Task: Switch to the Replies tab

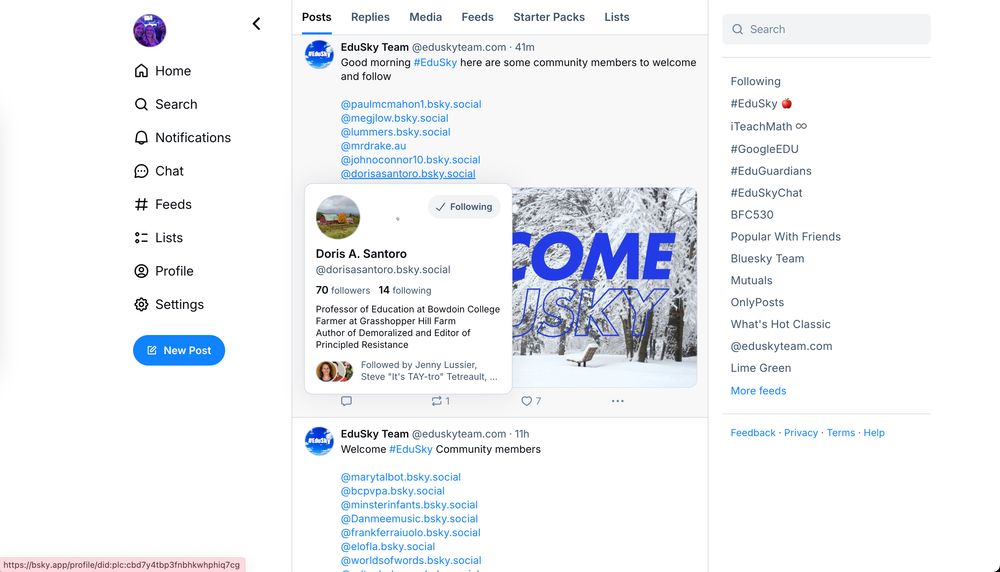Action: [370, 17]
